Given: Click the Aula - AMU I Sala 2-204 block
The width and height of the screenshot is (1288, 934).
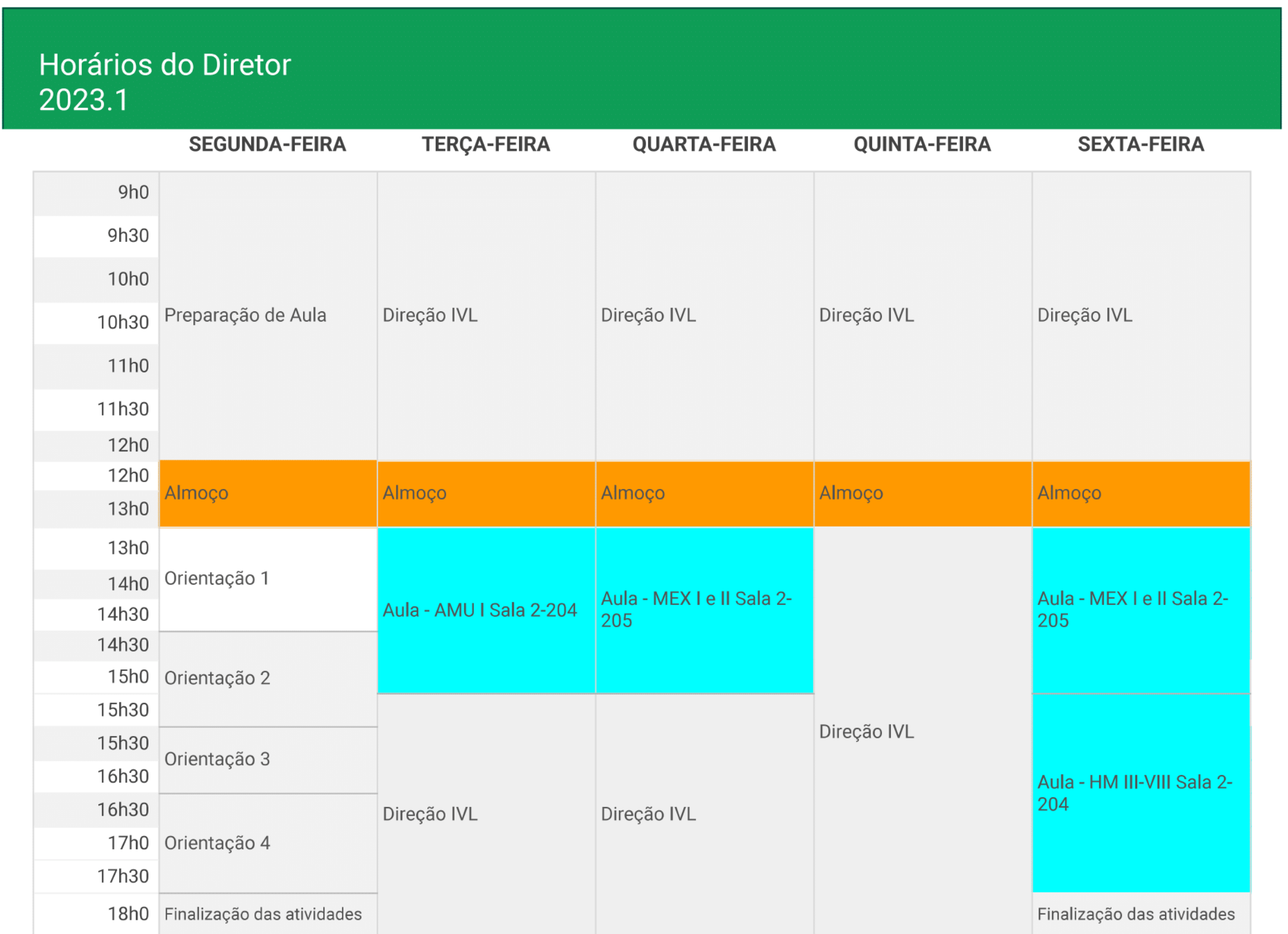Looking at the screenshot, I should pos(485,610).
